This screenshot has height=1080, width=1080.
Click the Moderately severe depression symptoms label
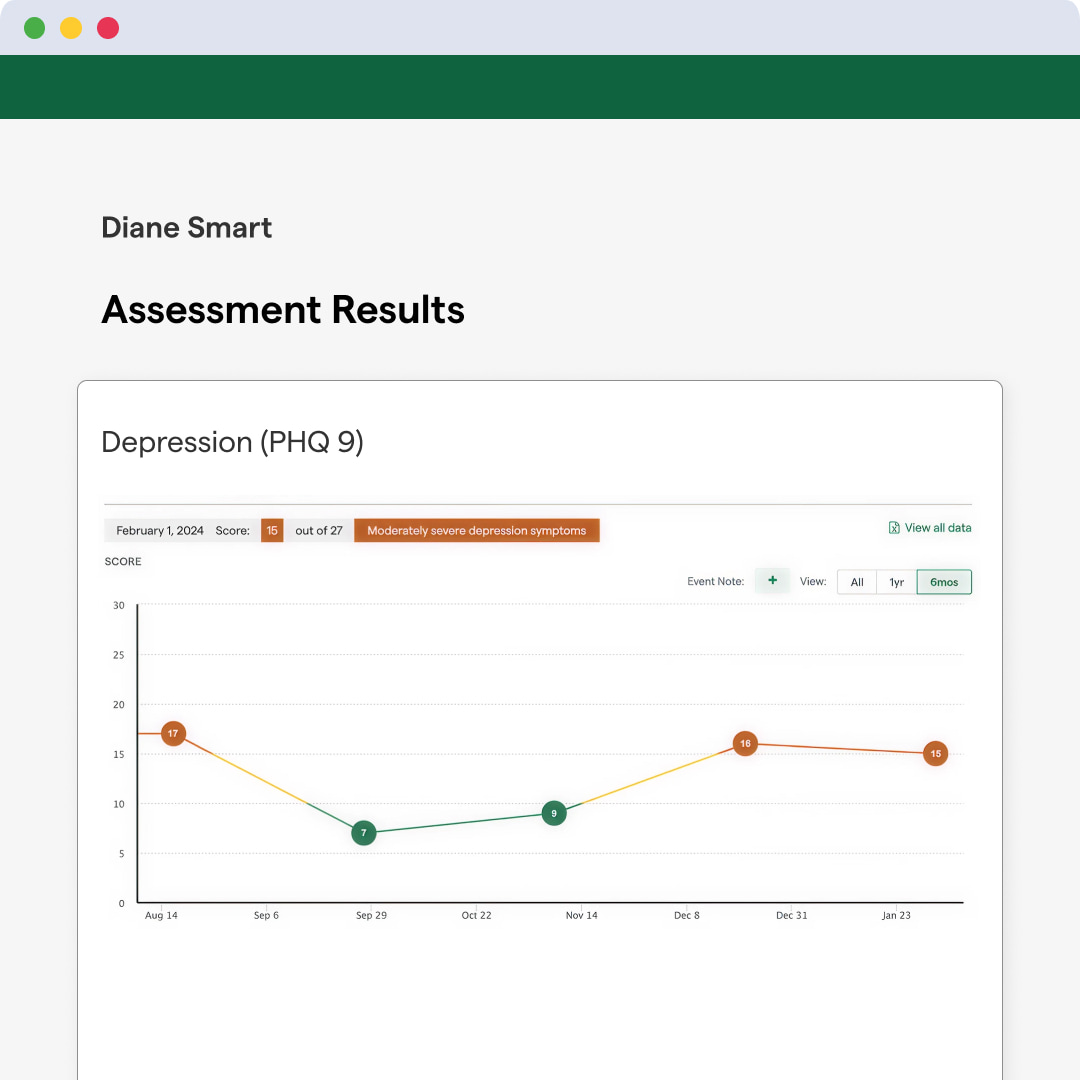click(x=477, y=531)
